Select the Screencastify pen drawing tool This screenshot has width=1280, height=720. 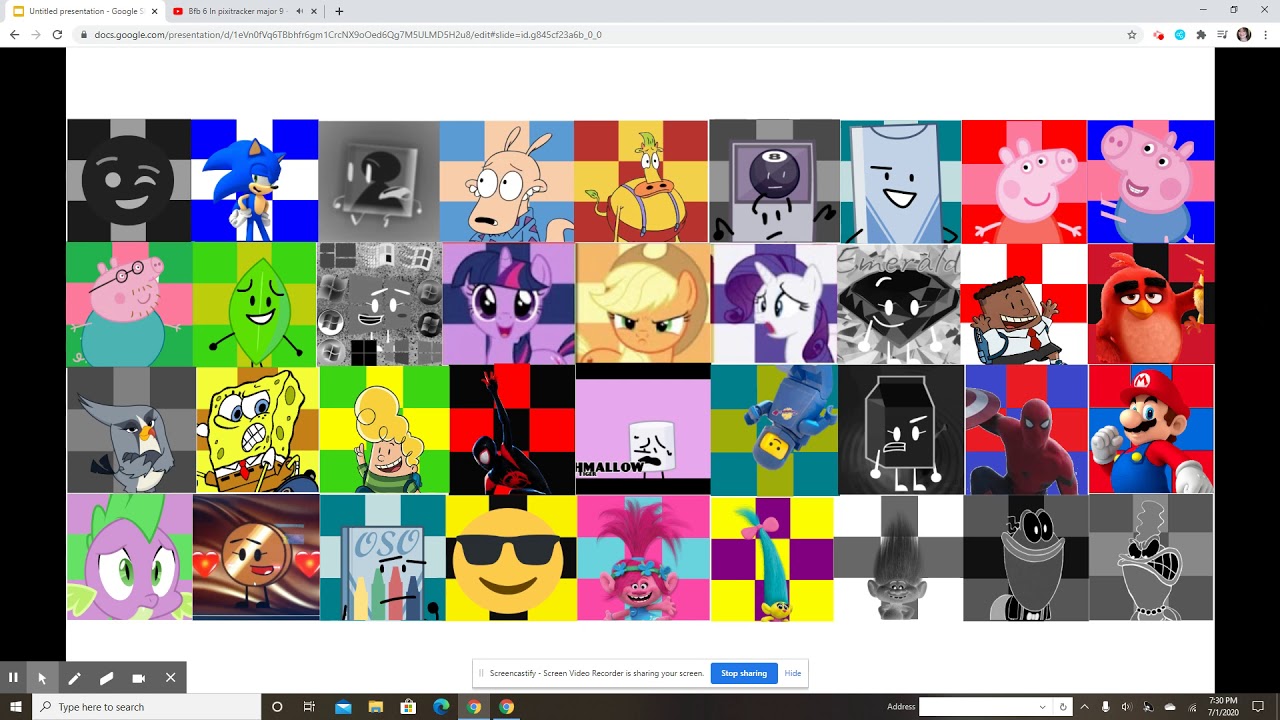coord(74,677)
